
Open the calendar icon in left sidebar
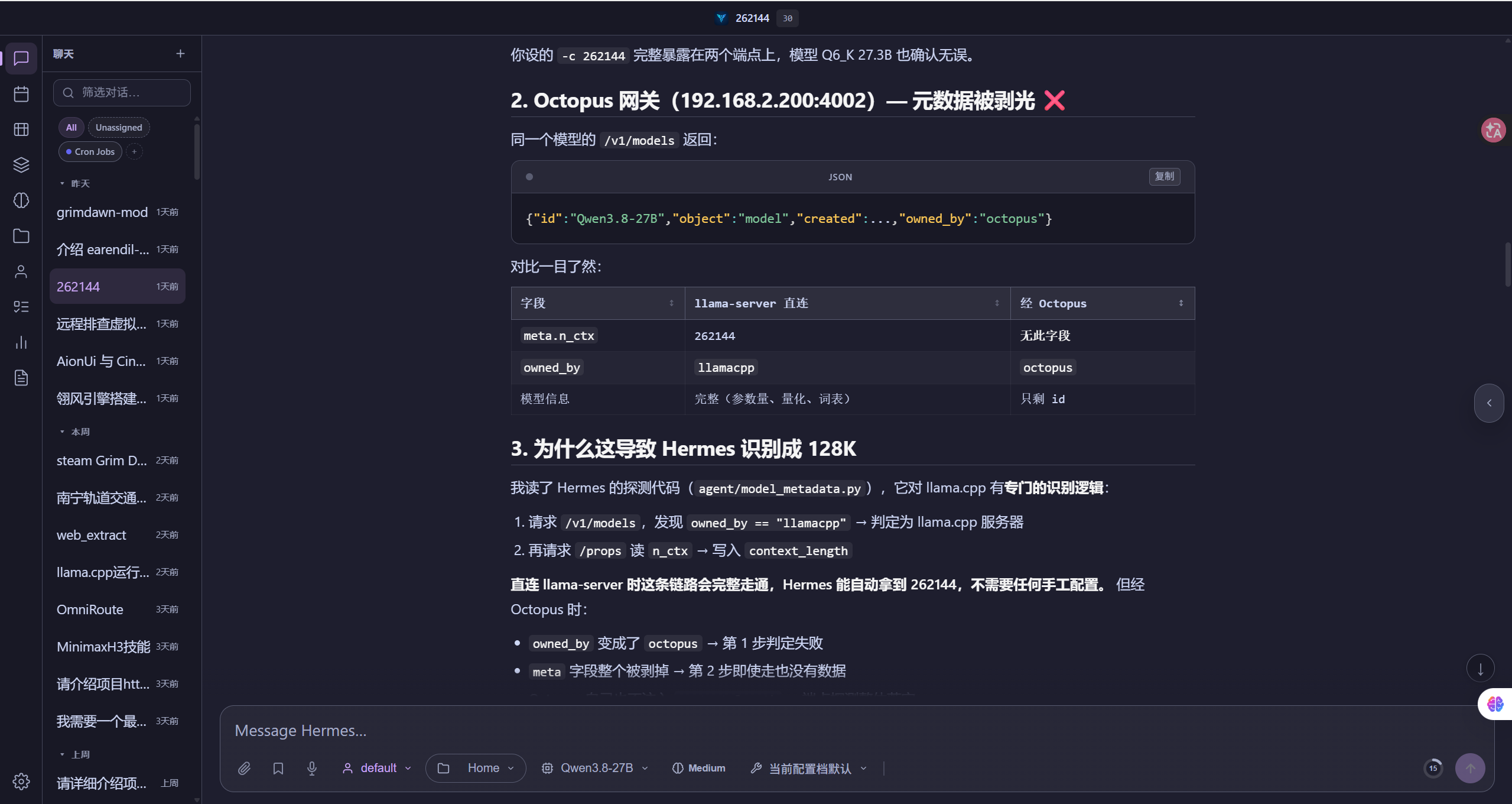click(21, 94)
